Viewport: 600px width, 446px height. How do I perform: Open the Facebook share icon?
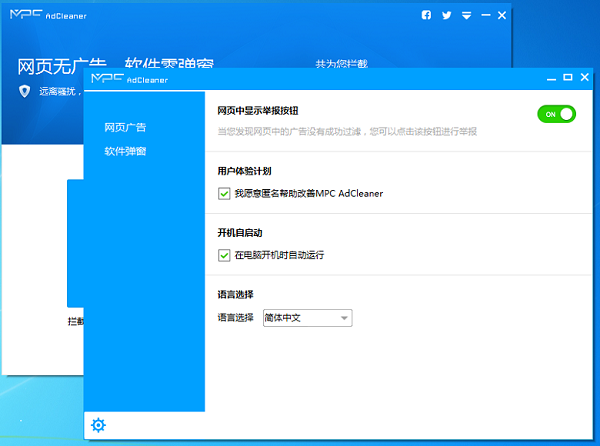(x=426, y=15)
